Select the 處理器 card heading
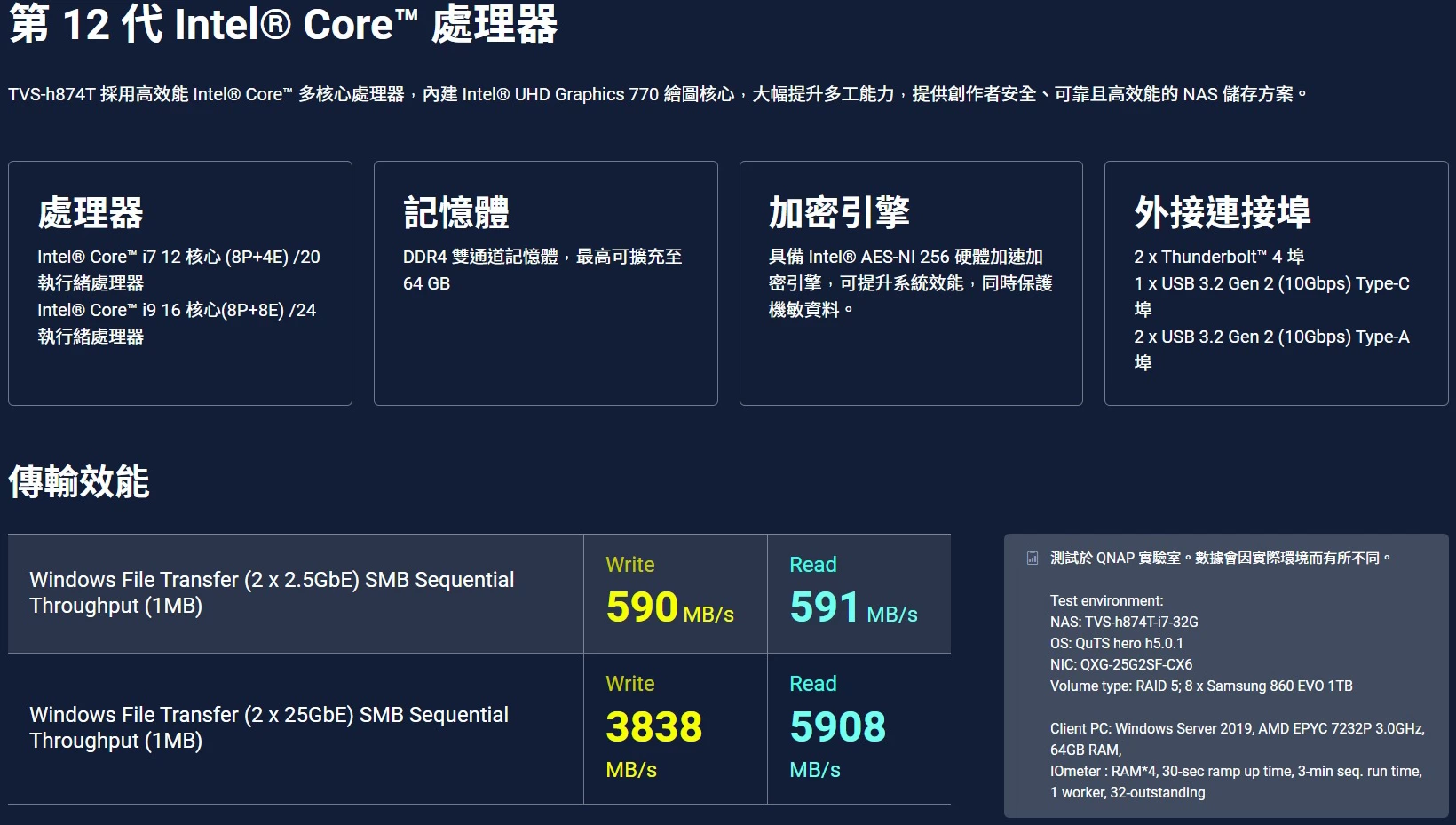1456x825 pixels. [x=91, y=213]
